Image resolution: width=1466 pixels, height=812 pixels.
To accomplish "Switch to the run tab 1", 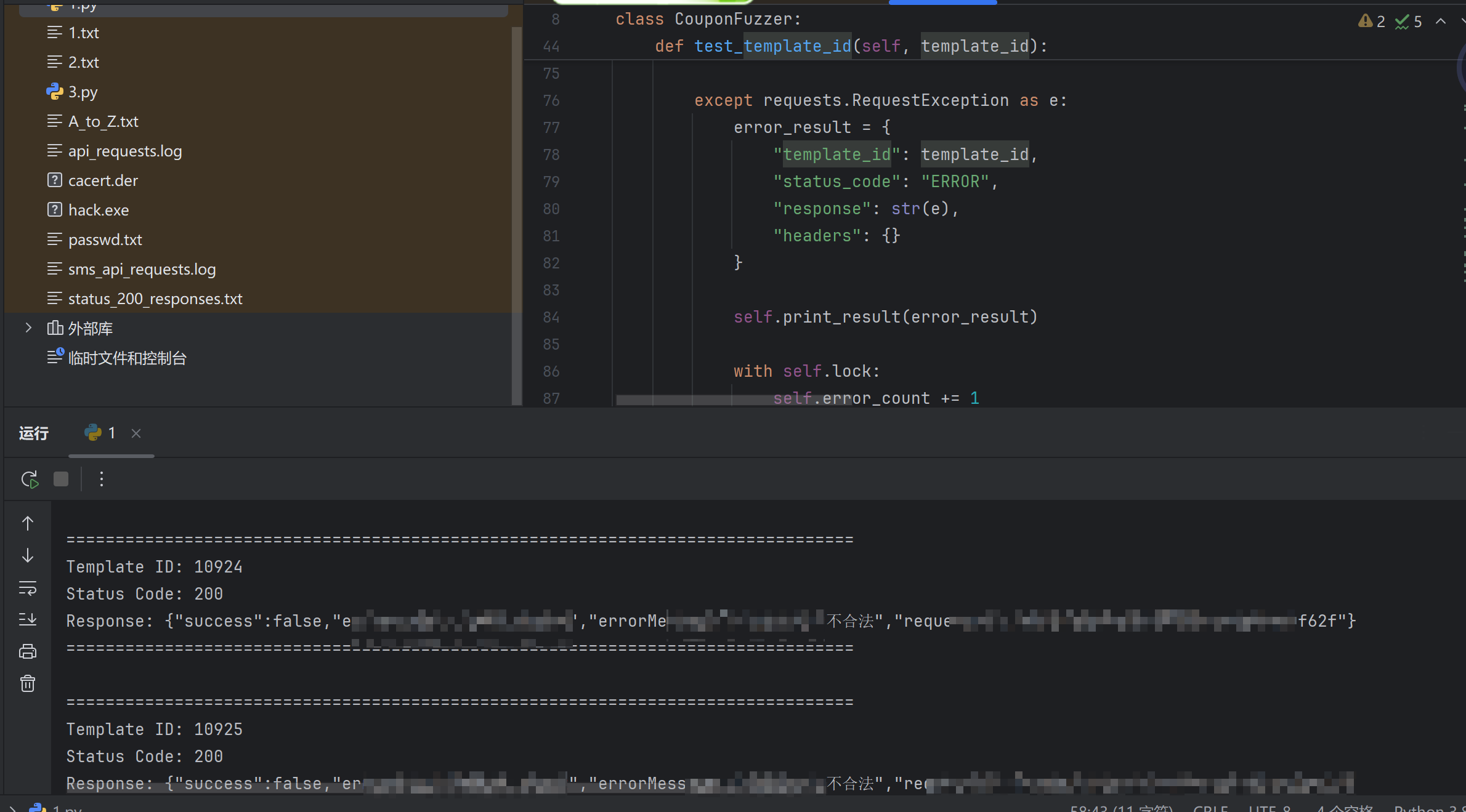I will tap(102, 433).
